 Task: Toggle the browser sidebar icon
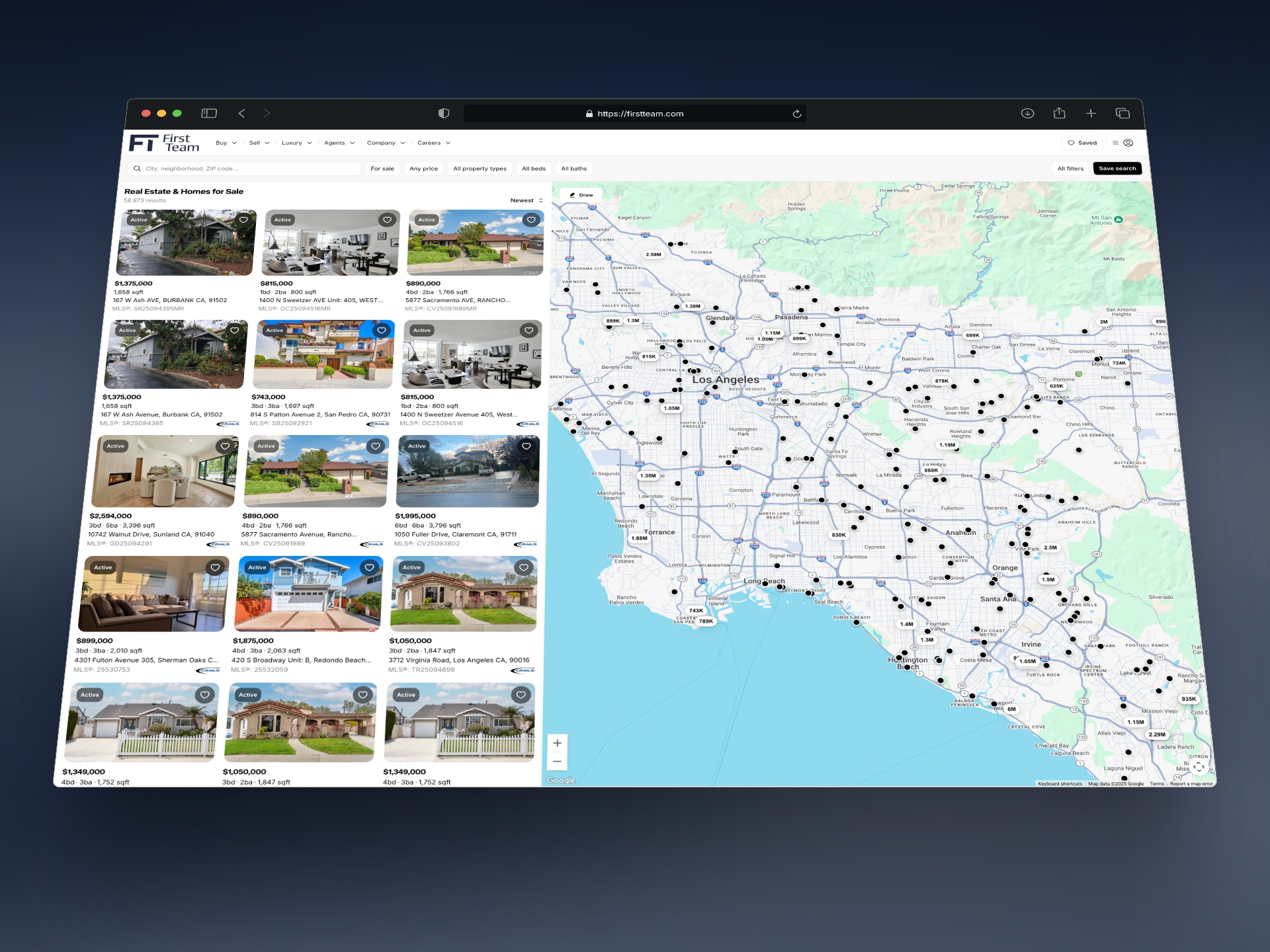coord(209,113)
